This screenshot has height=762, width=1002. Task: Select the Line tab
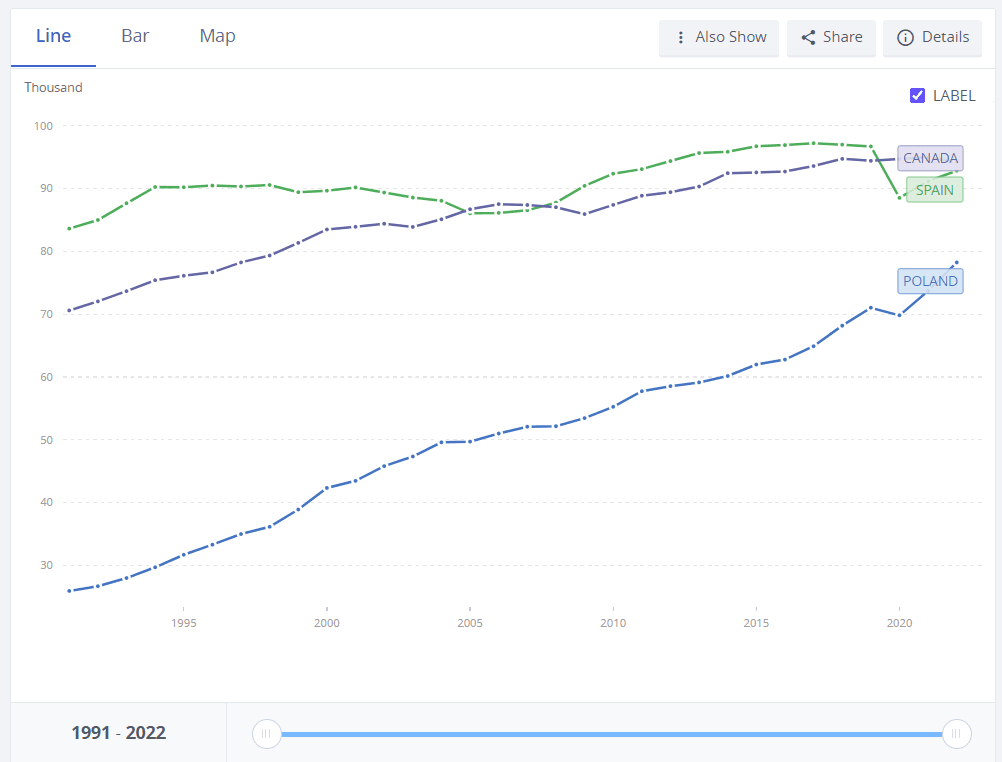[53, 36]
